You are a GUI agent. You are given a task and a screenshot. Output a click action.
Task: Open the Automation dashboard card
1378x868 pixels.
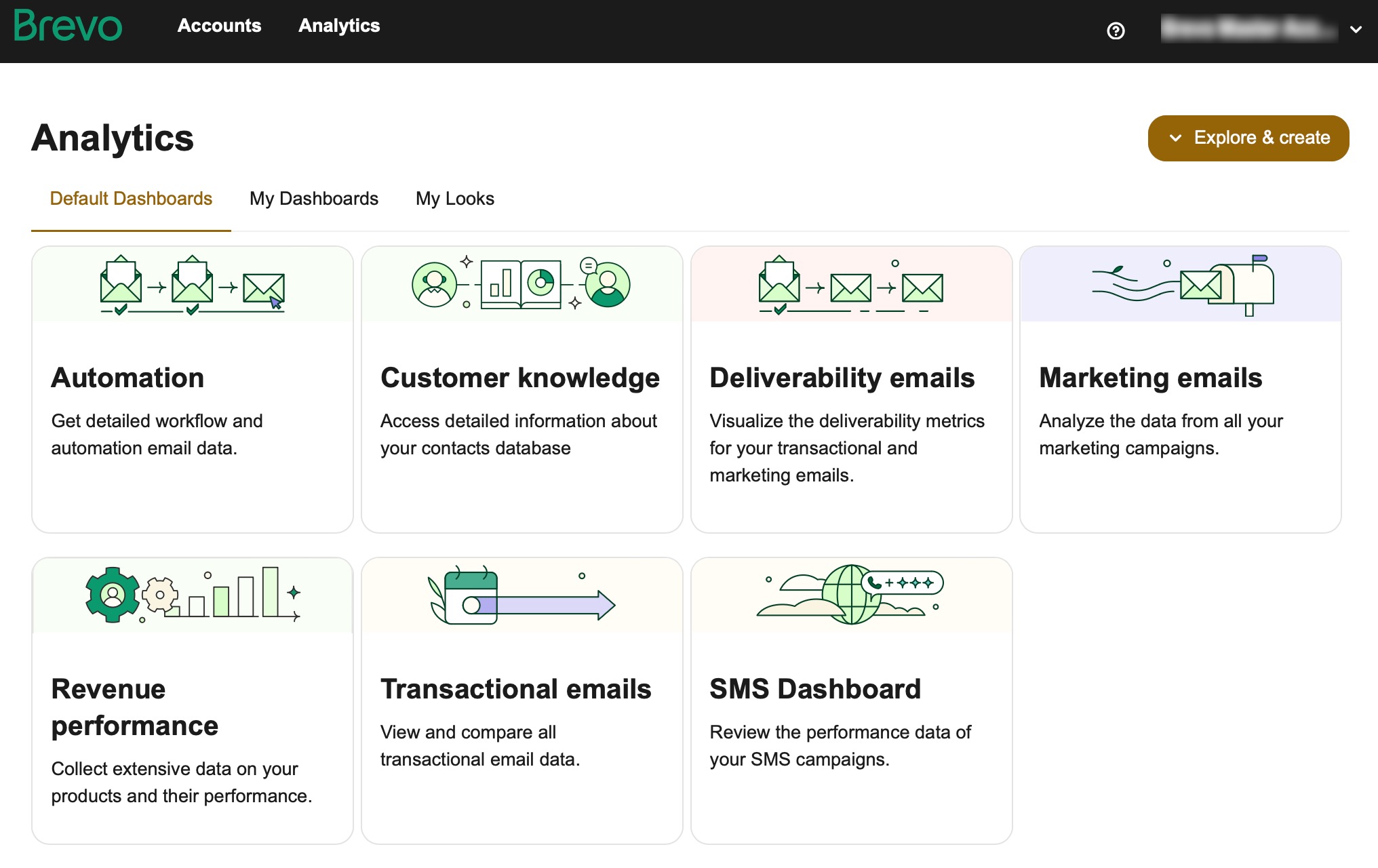tap(192, 389)
